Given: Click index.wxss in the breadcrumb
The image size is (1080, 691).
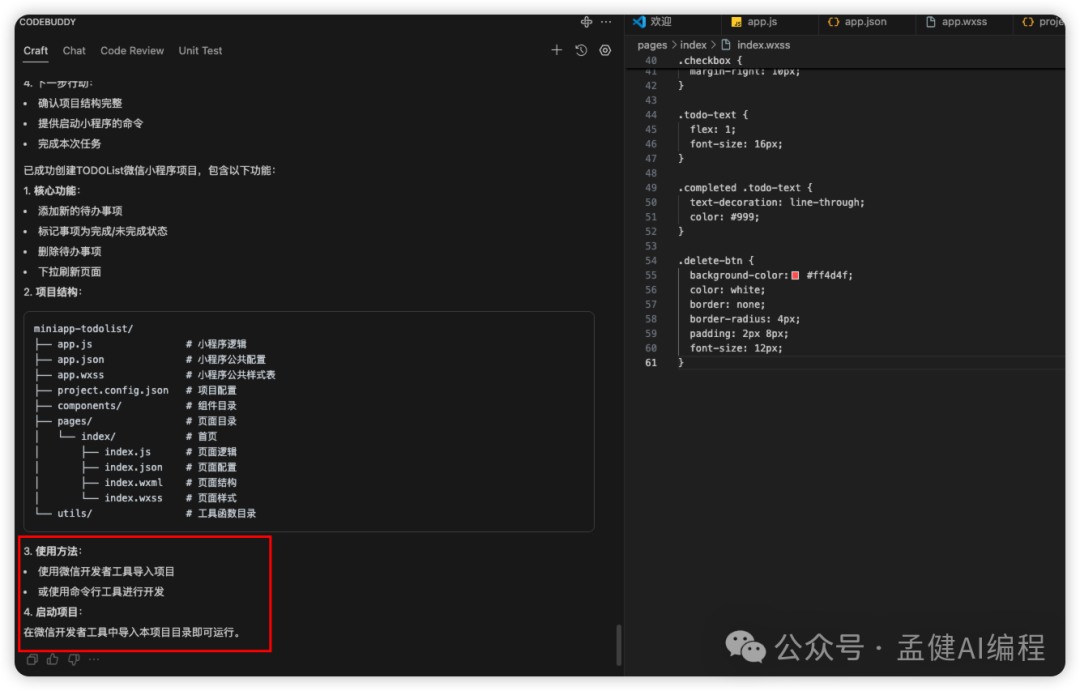Looking at the screenshot, I should 764,45.
